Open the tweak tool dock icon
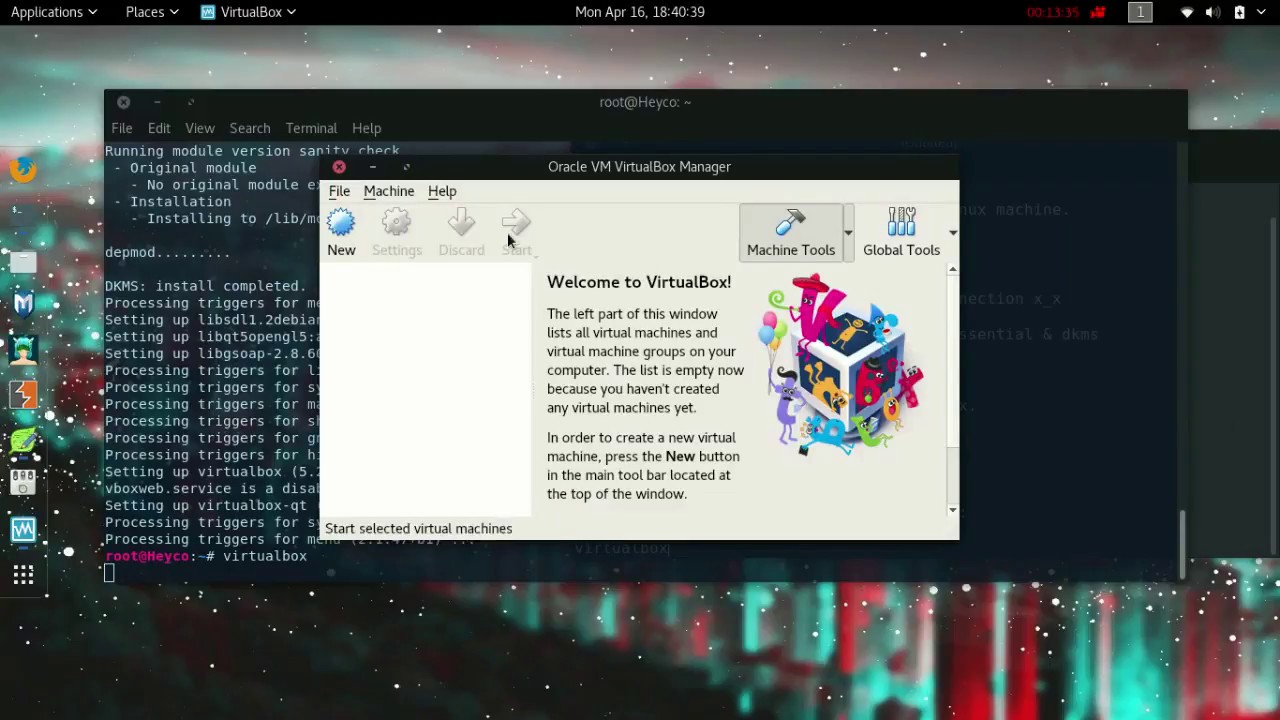This screenshot has height=720, width=1280. tap(23, 484)
